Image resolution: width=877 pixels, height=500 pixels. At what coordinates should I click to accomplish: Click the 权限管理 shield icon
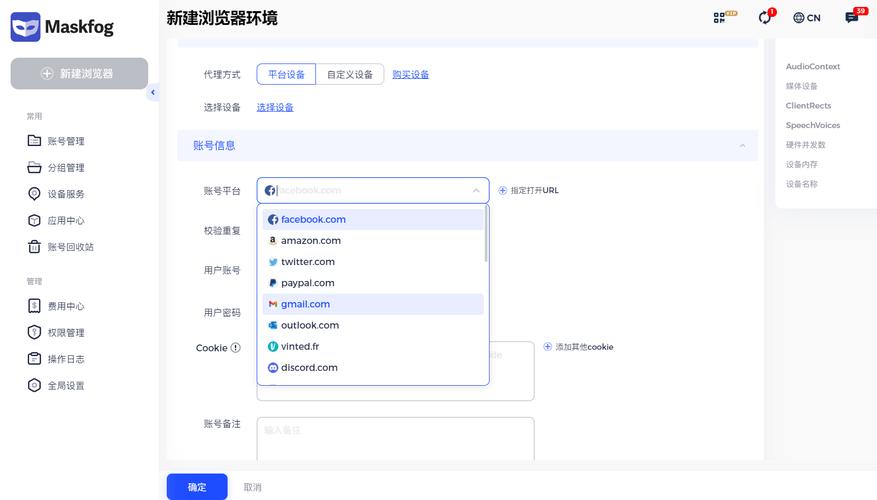[x=34, y=332]
